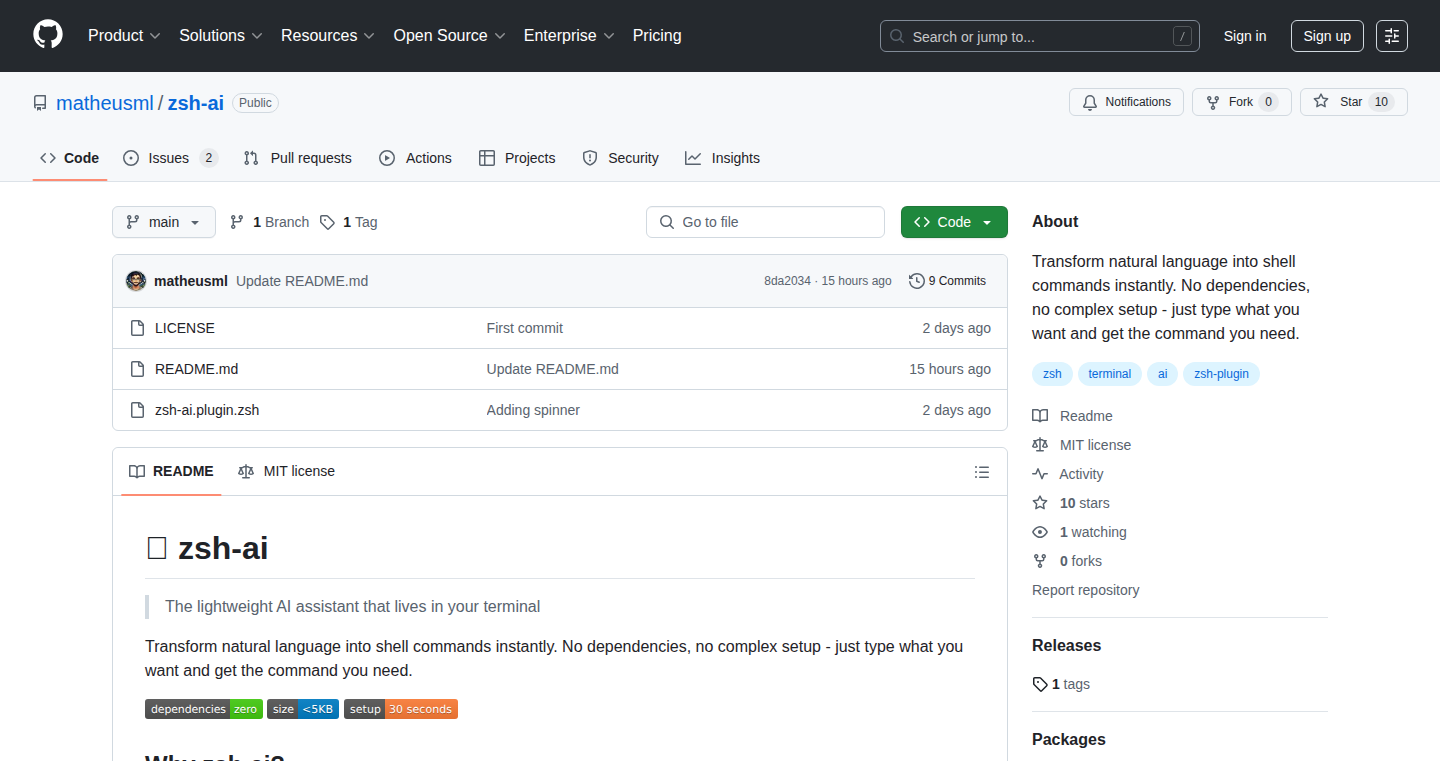Click the size <5KB badge
1440x761 pixels.
pyautogui.click(x=303, y=709)
